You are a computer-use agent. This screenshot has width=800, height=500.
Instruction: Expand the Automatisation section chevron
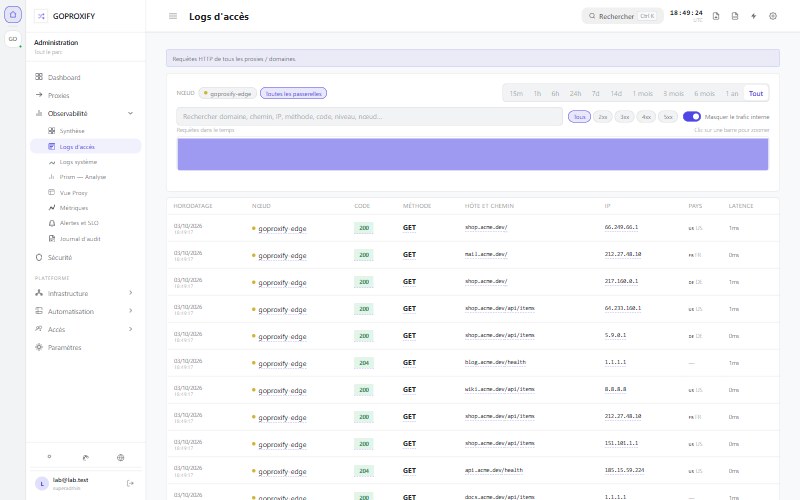tap(130, 311)
